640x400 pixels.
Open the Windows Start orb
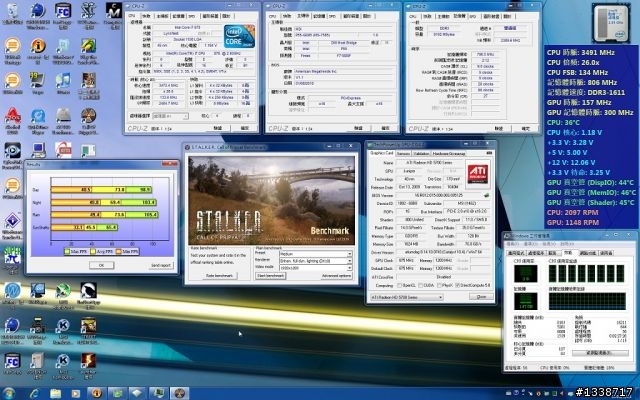pos(9,393)
